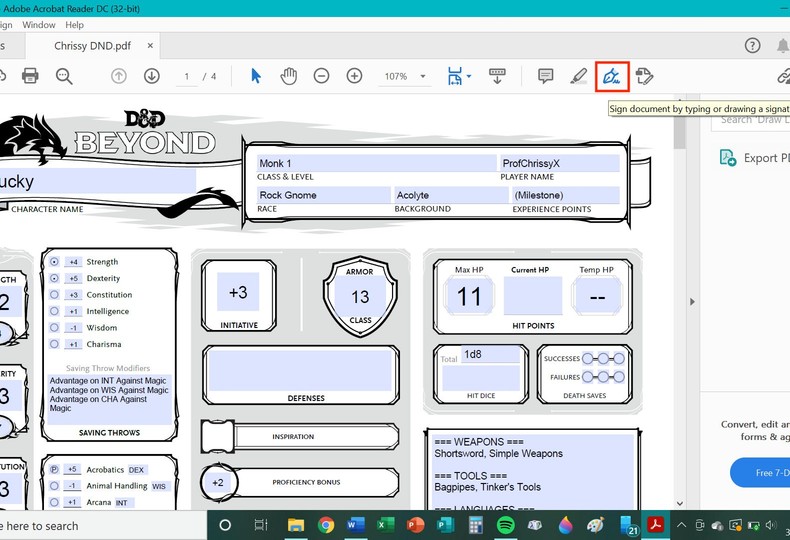Select the Hand pan tool
Screen dimensions: 790x540
coord(288,76)
